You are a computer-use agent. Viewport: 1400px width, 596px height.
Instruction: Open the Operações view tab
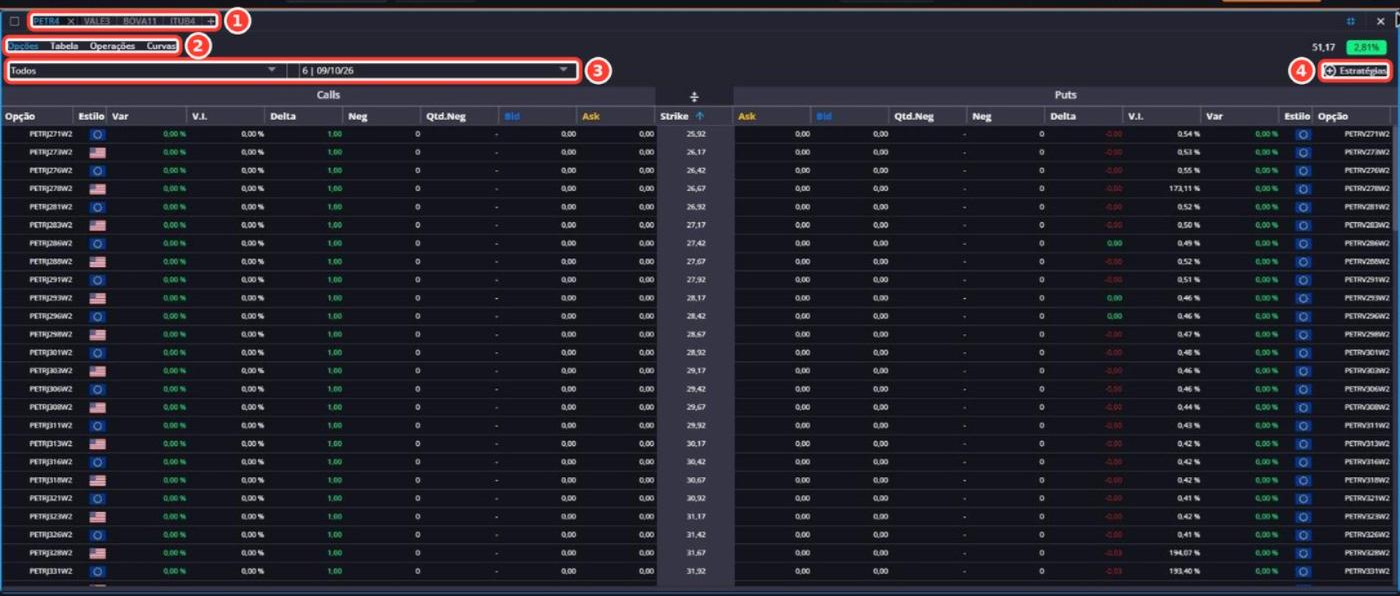pos(112,46)
